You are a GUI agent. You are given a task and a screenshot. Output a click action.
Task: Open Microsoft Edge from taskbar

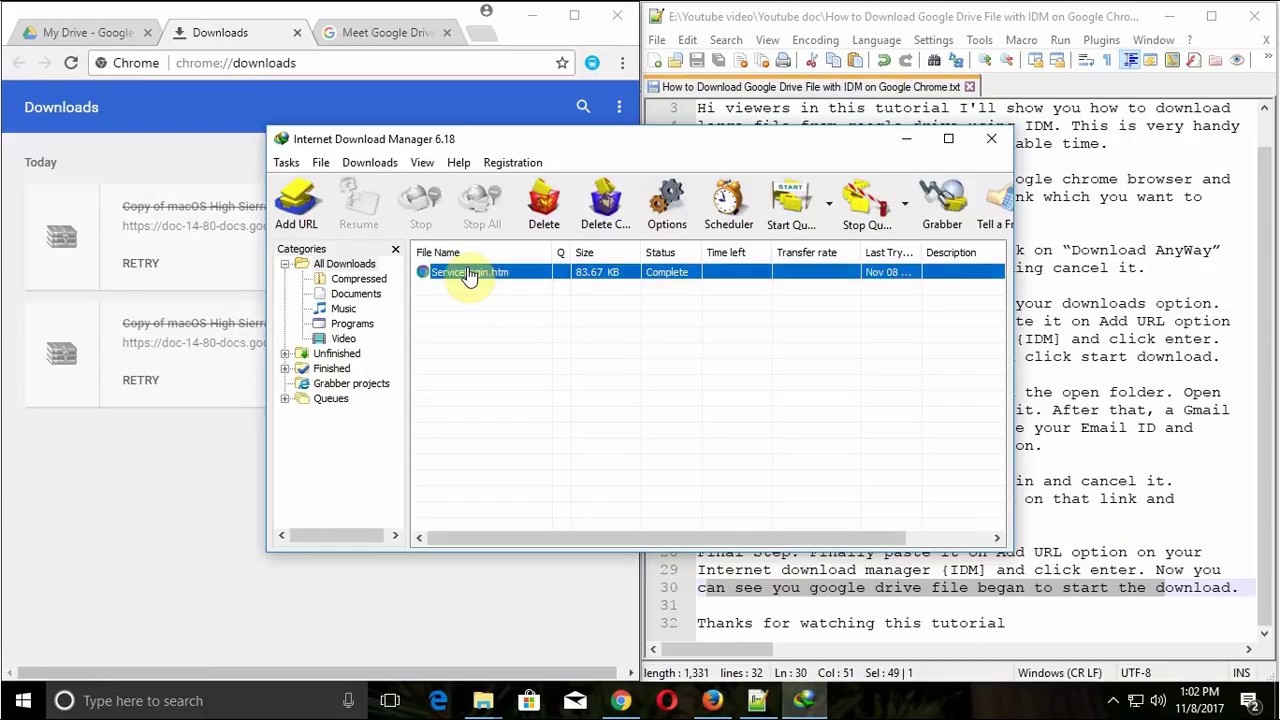(438, 701)
